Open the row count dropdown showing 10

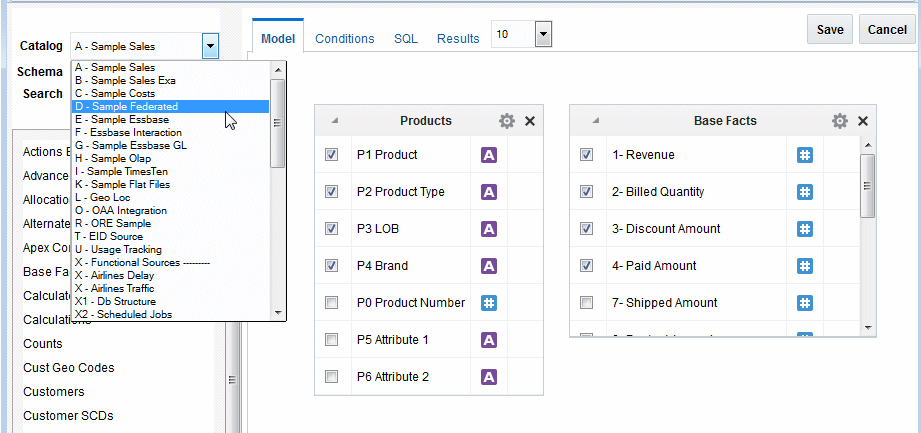pyautogui.click(x=543, y=35)
